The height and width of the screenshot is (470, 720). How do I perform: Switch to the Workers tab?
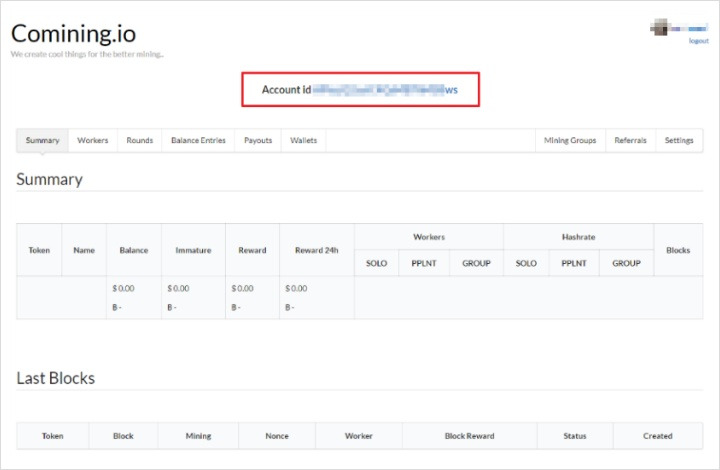[93, 140]
